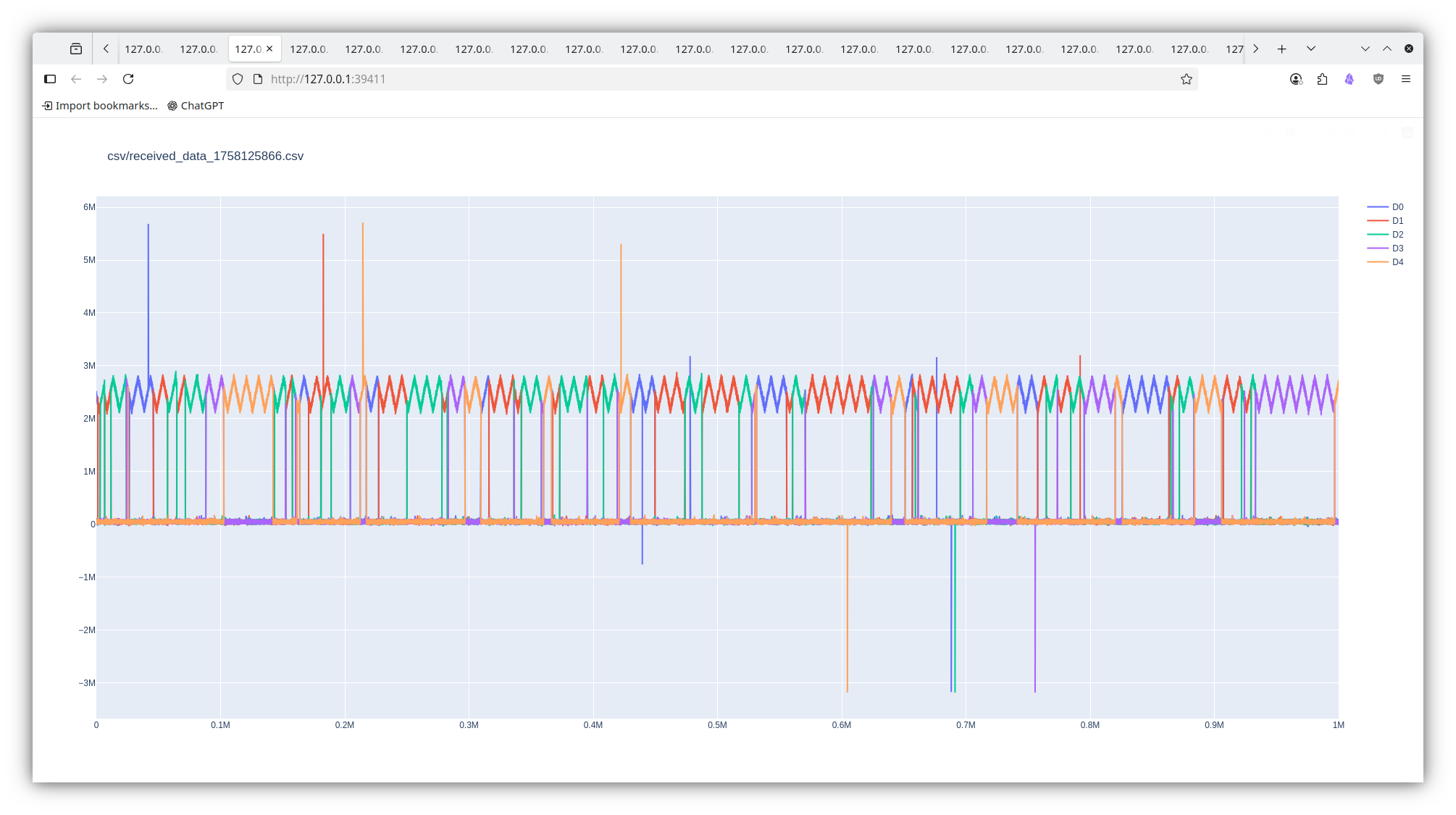Click the purple Obsidian clipper extension icon
1456x815 pixels.
pos(1349,79)
